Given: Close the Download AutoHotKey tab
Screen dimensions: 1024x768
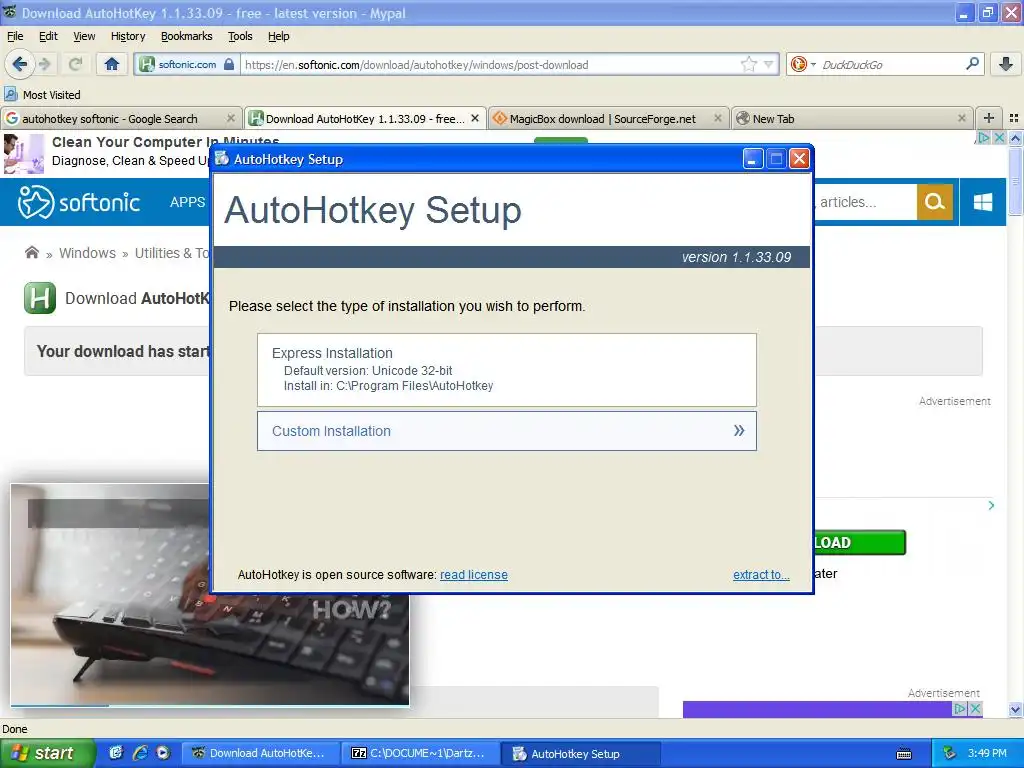Looking at the screenshot, I should pos(475,118).
